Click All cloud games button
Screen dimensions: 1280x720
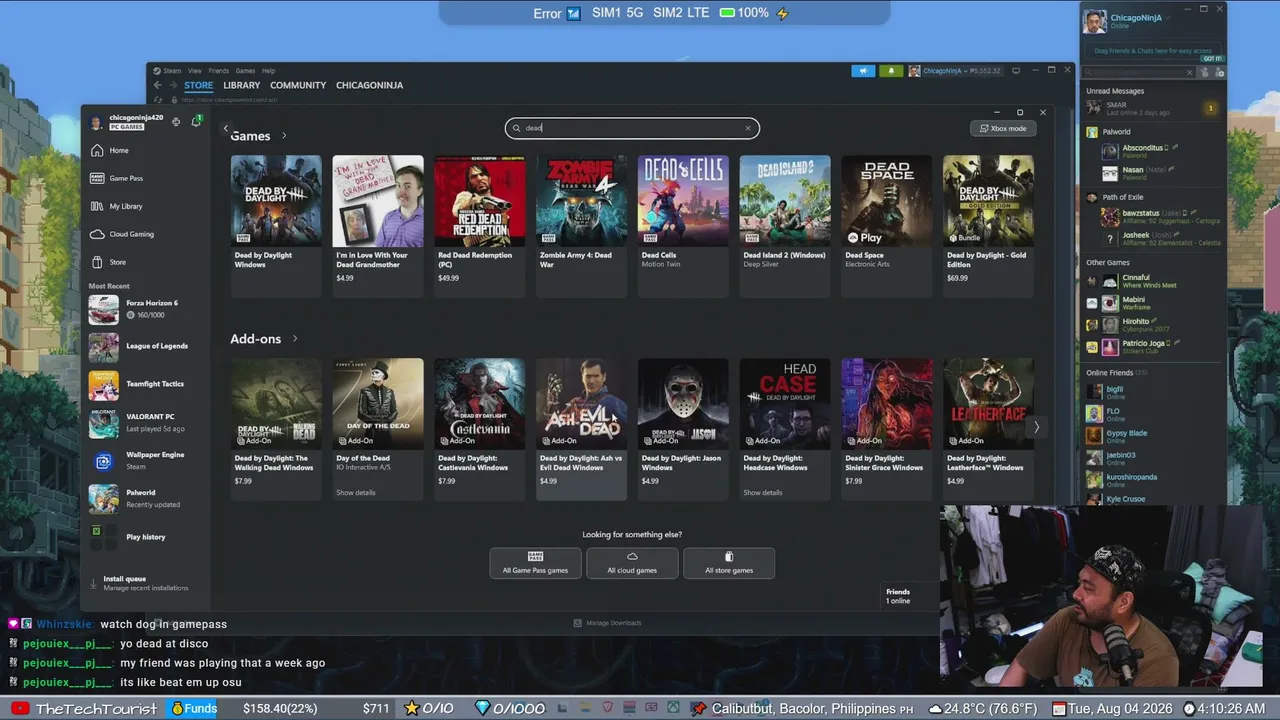pos(632,563)
